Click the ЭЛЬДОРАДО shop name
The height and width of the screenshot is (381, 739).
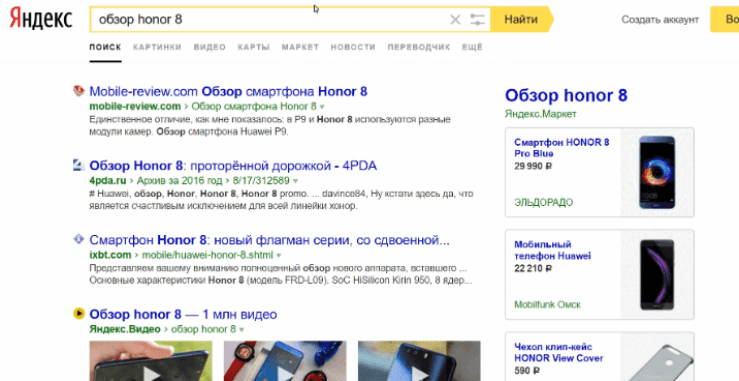(543, 203)
